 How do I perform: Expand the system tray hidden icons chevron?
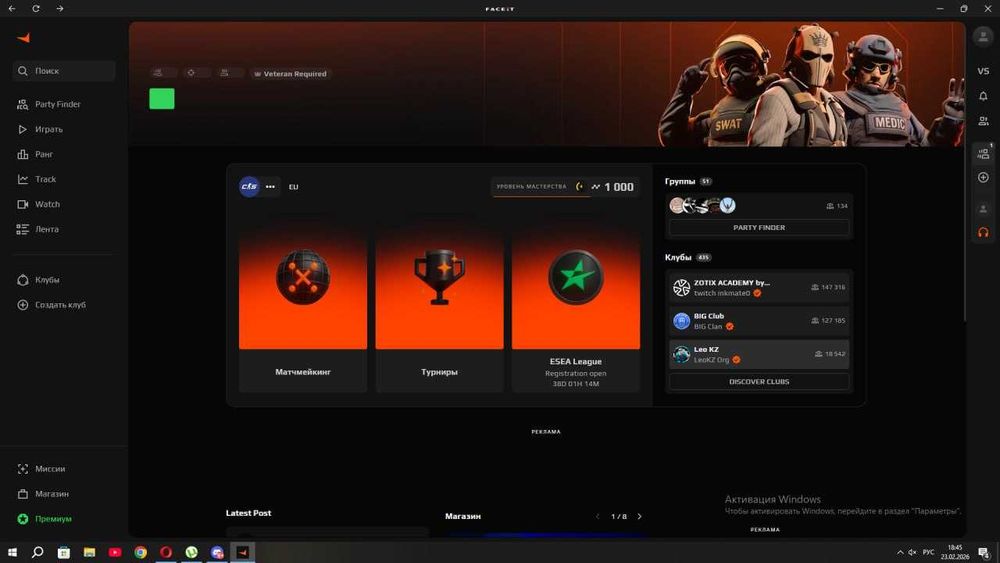click(900, 552)
